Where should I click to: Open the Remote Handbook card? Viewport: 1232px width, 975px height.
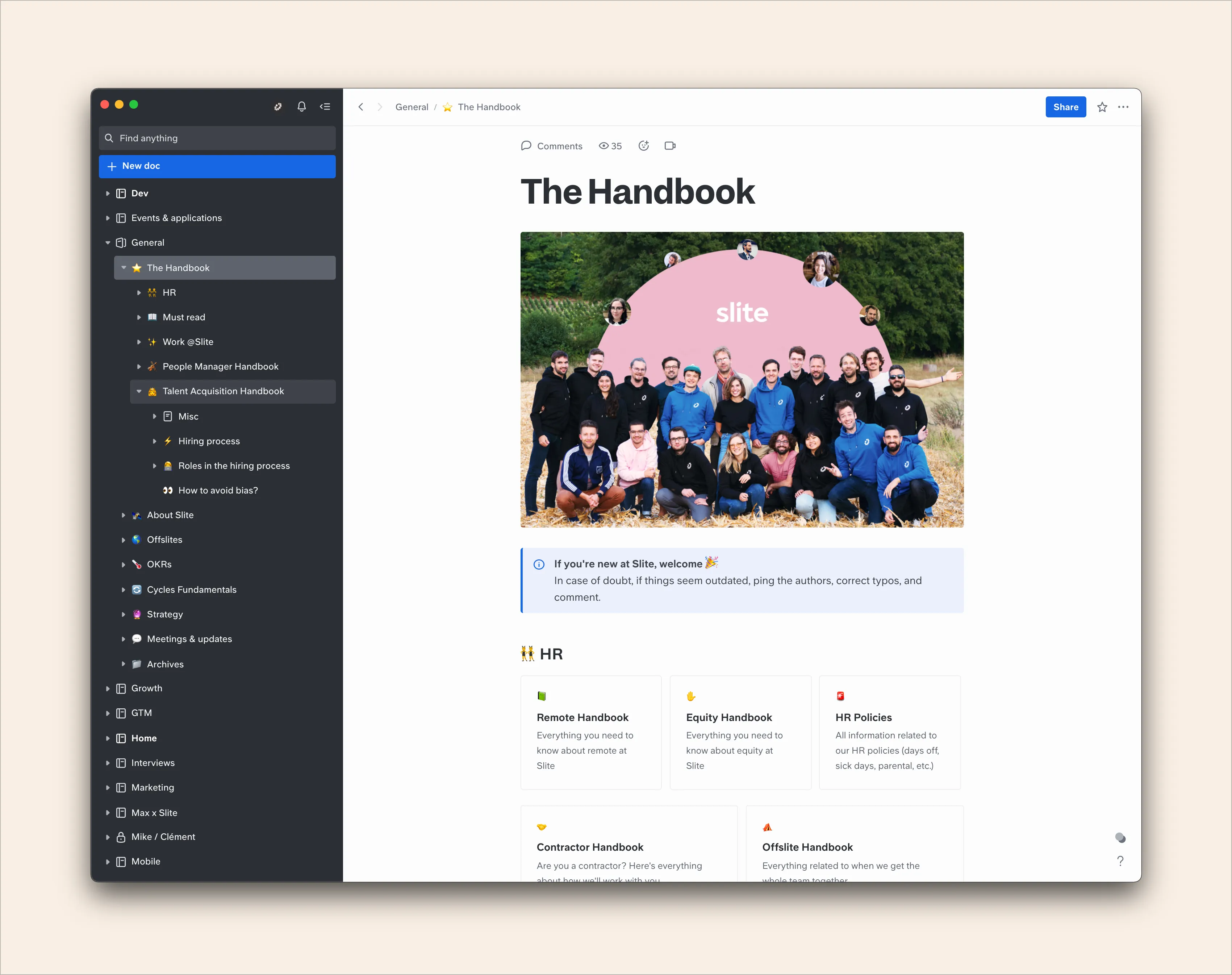pyautogui.click(x=590, y=732)
